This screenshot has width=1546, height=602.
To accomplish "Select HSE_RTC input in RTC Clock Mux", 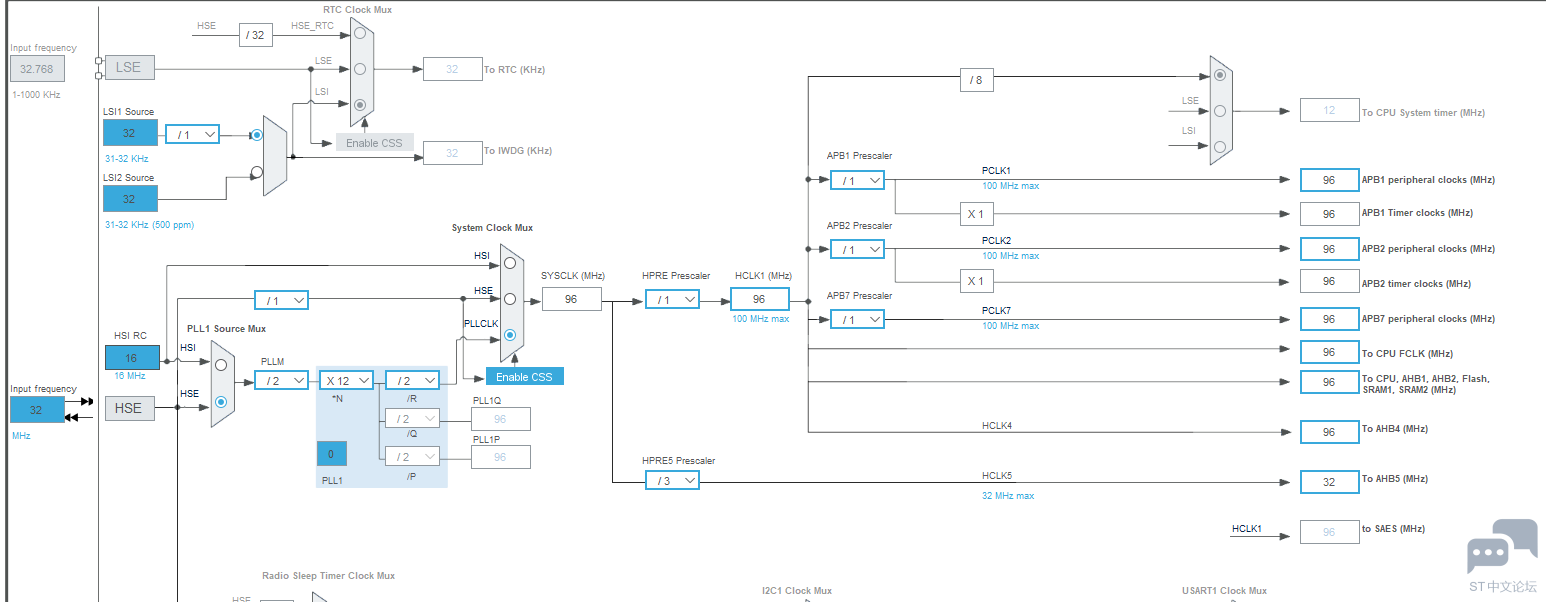I will click(x=360, y=33).
